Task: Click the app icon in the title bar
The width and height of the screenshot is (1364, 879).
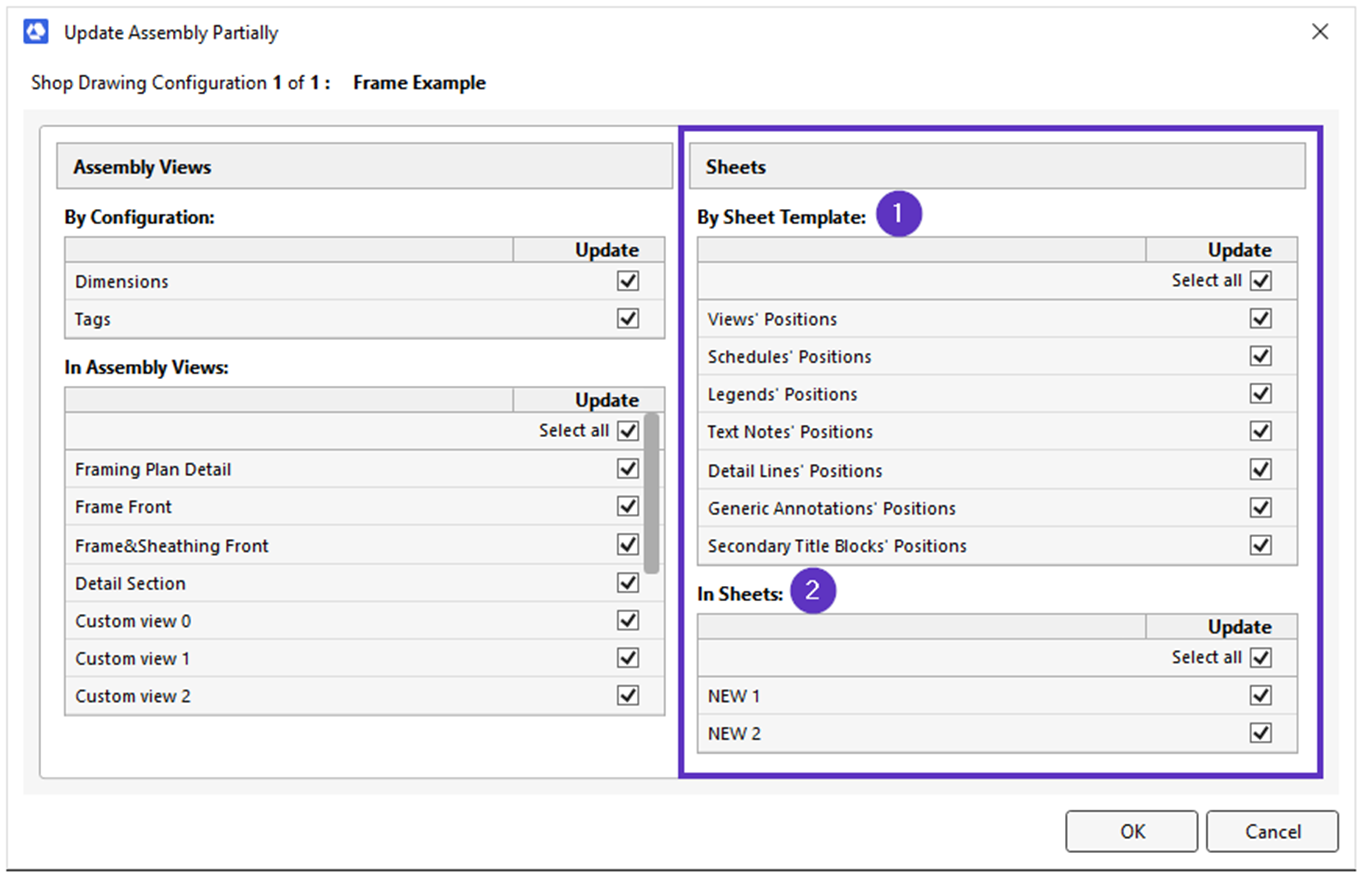Action: pyautogui.click(x=35, y=32)
